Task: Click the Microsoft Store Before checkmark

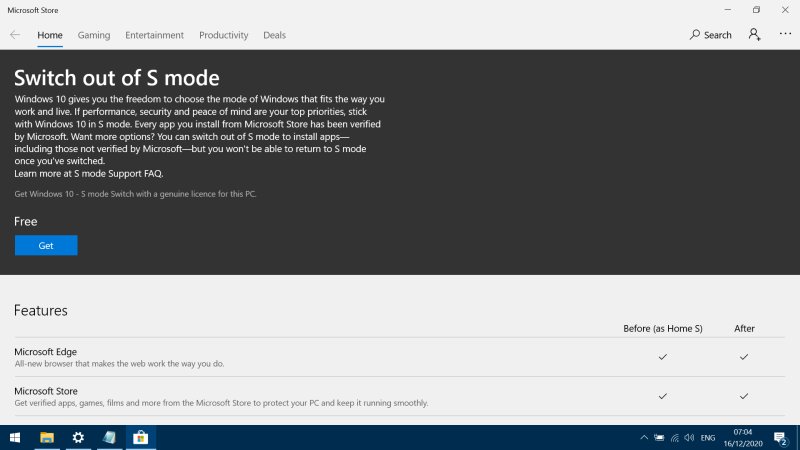Action: coord(663,396)
